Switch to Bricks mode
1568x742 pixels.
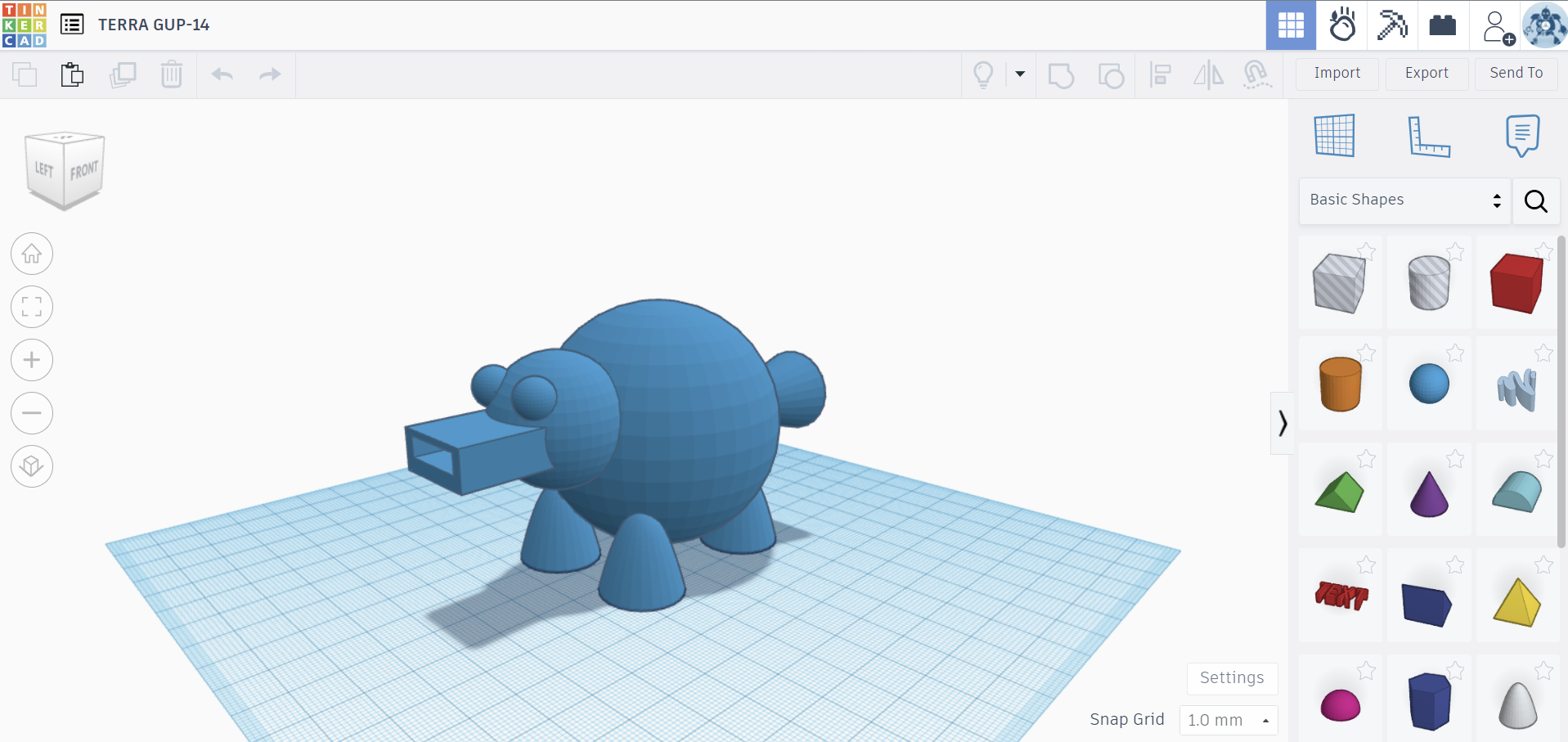1442,25
